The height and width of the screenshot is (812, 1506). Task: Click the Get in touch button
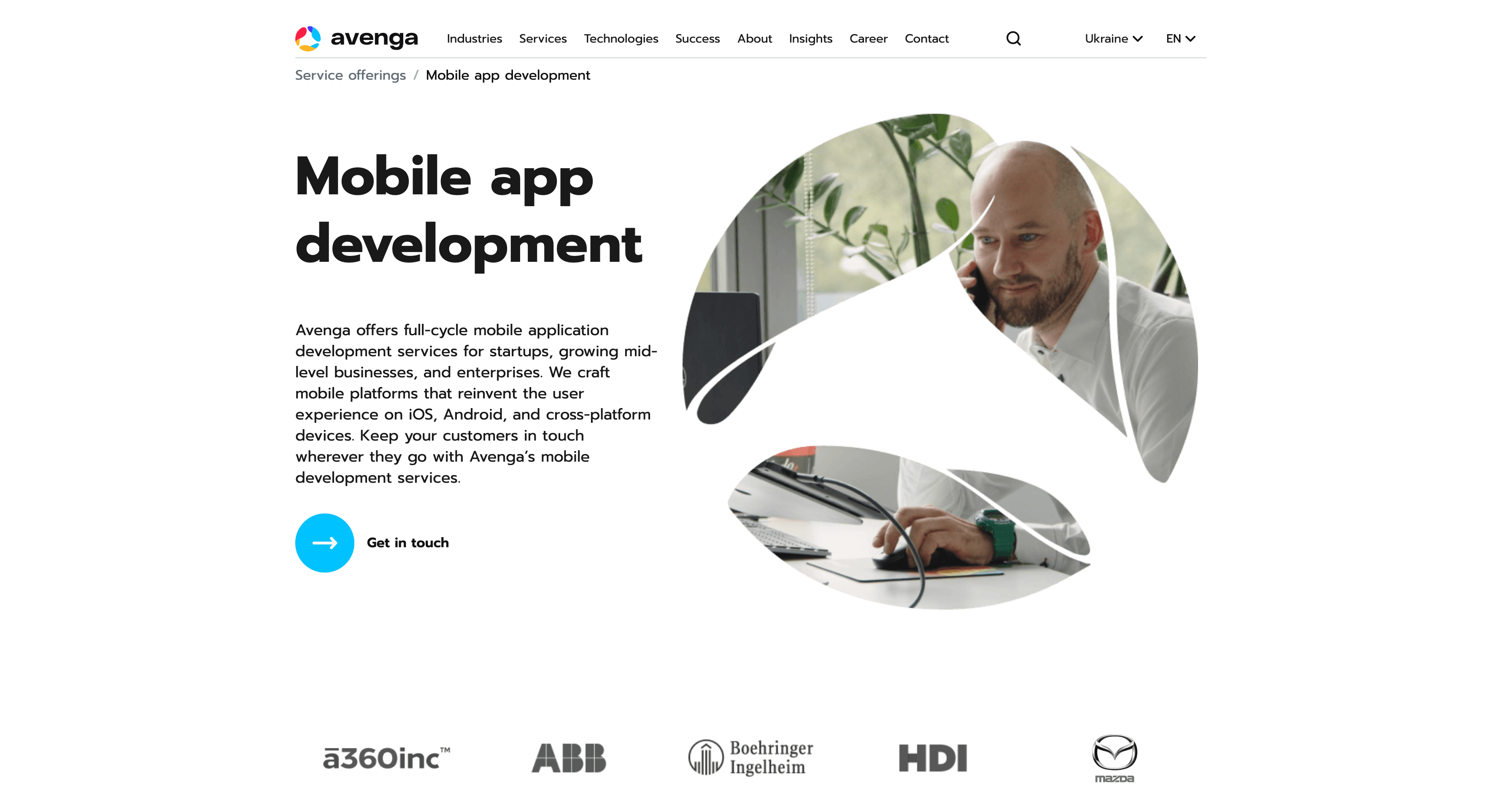[x=324, y=542]
